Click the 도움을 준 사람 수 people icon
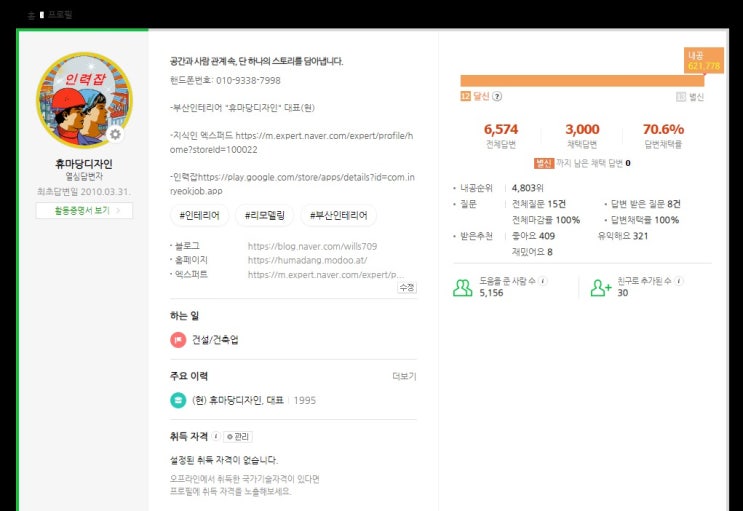This screenshot has width=743, height=511. pyautogui.click(x=462, y=287)
